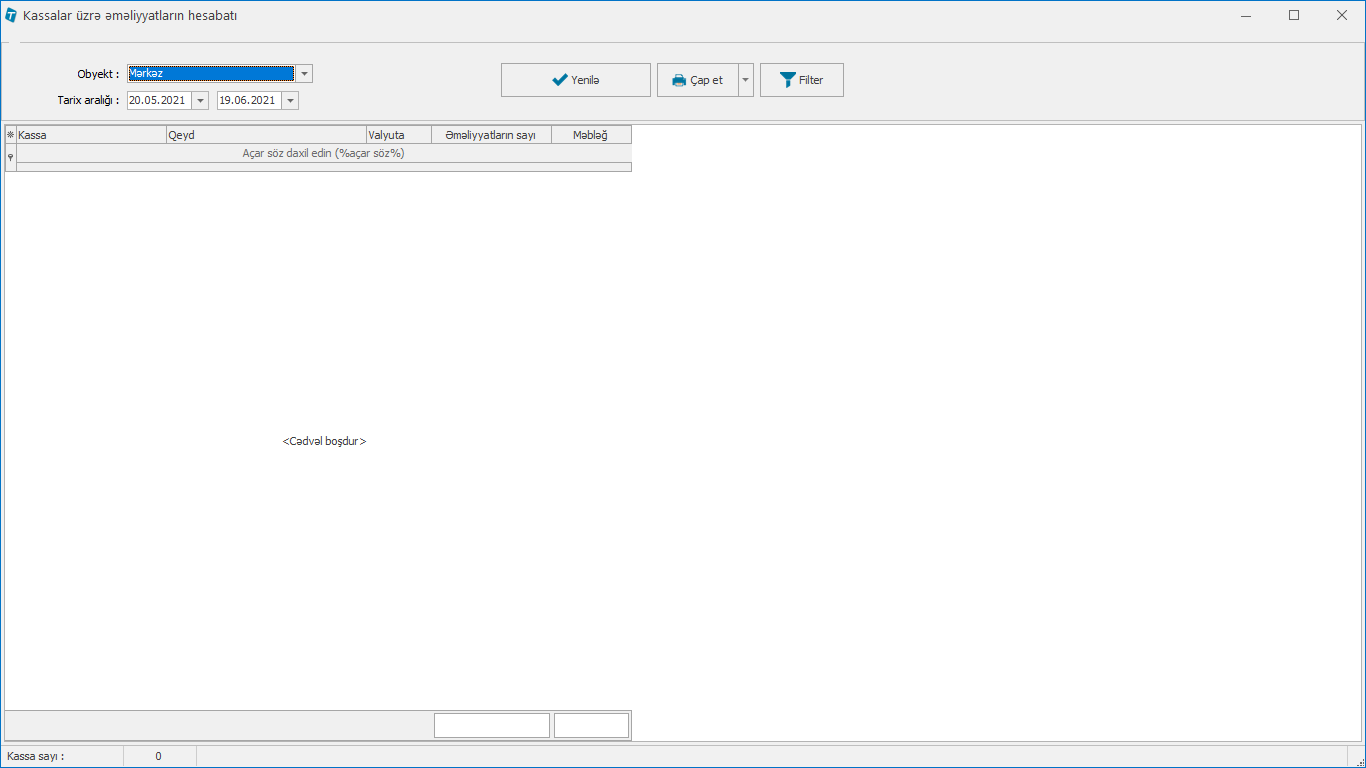Open the grid column chooser asterisk icon

tap(10, 135)
